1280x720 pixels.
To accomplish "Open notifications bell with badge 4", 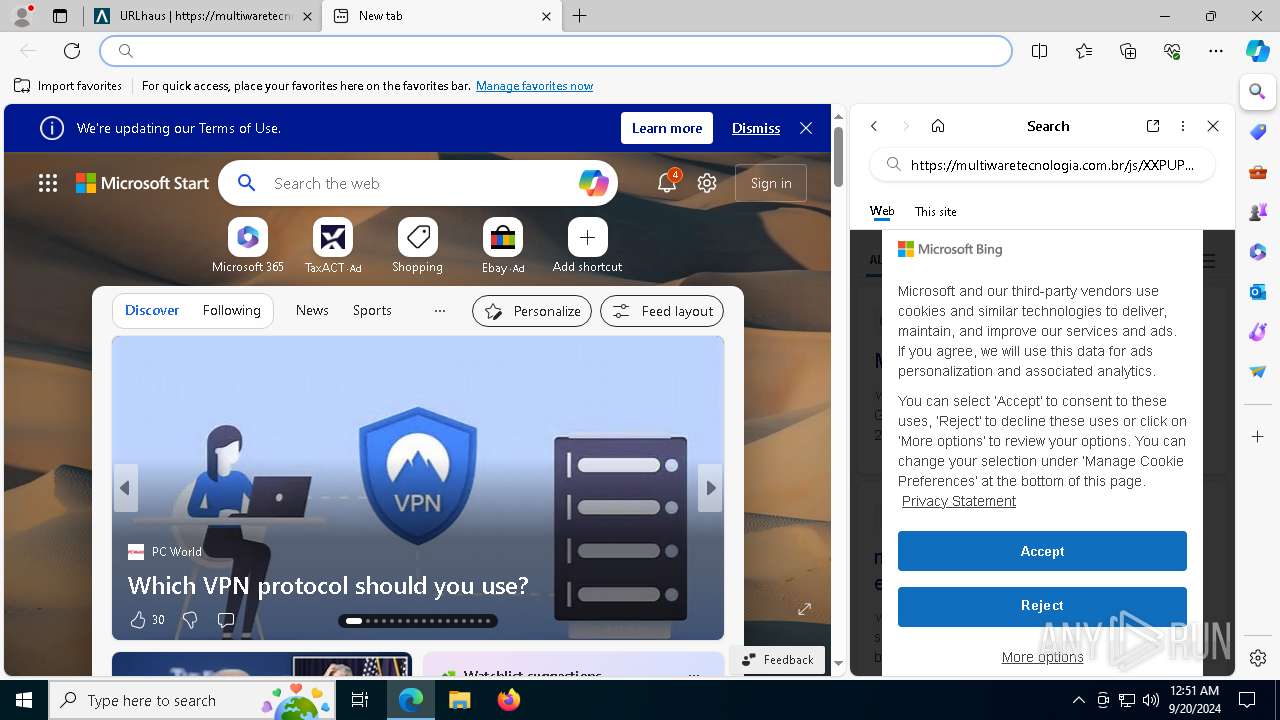I will (667, 182).
